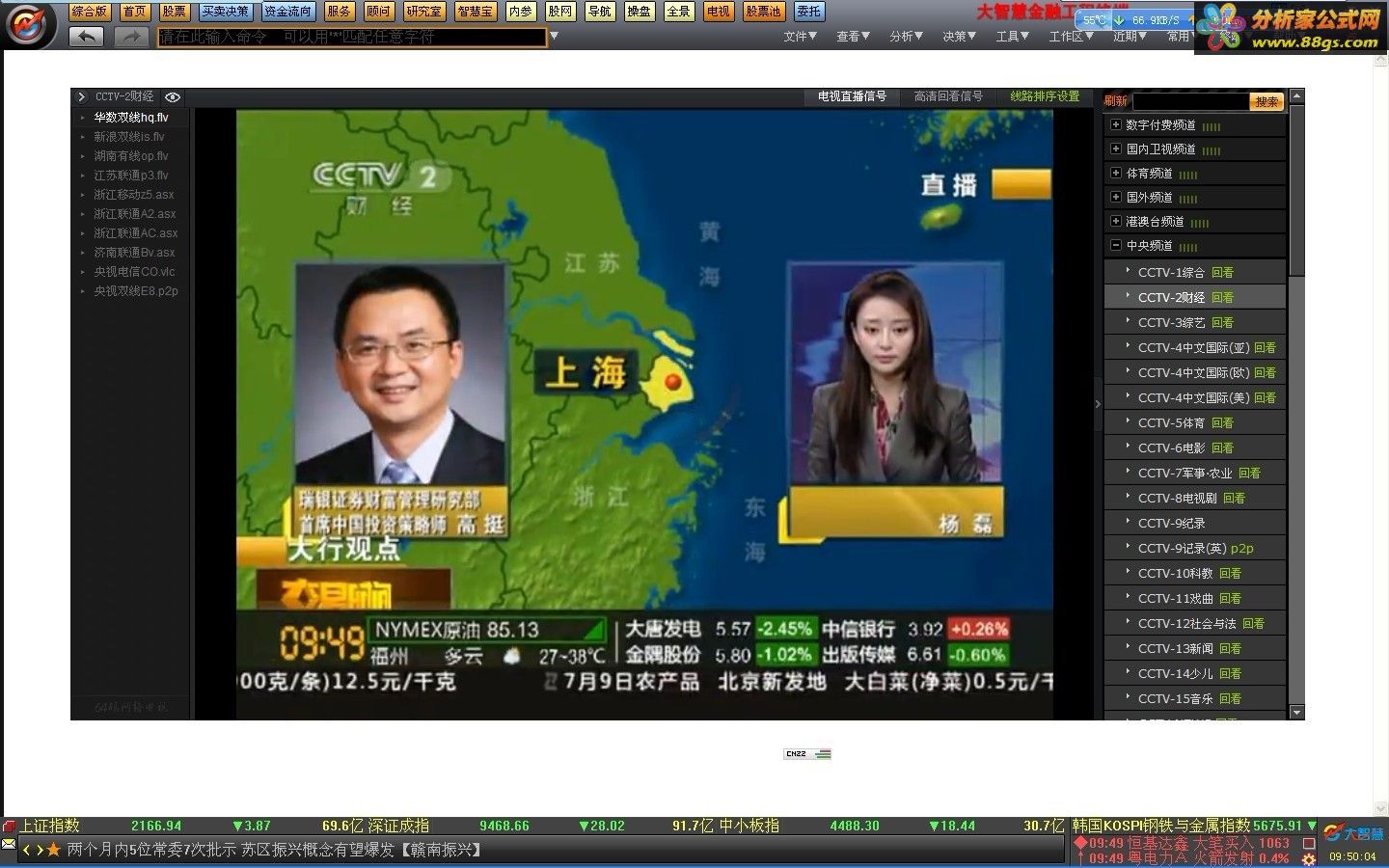Select the 新浪双线is.flv stream source

click(129, 137)
